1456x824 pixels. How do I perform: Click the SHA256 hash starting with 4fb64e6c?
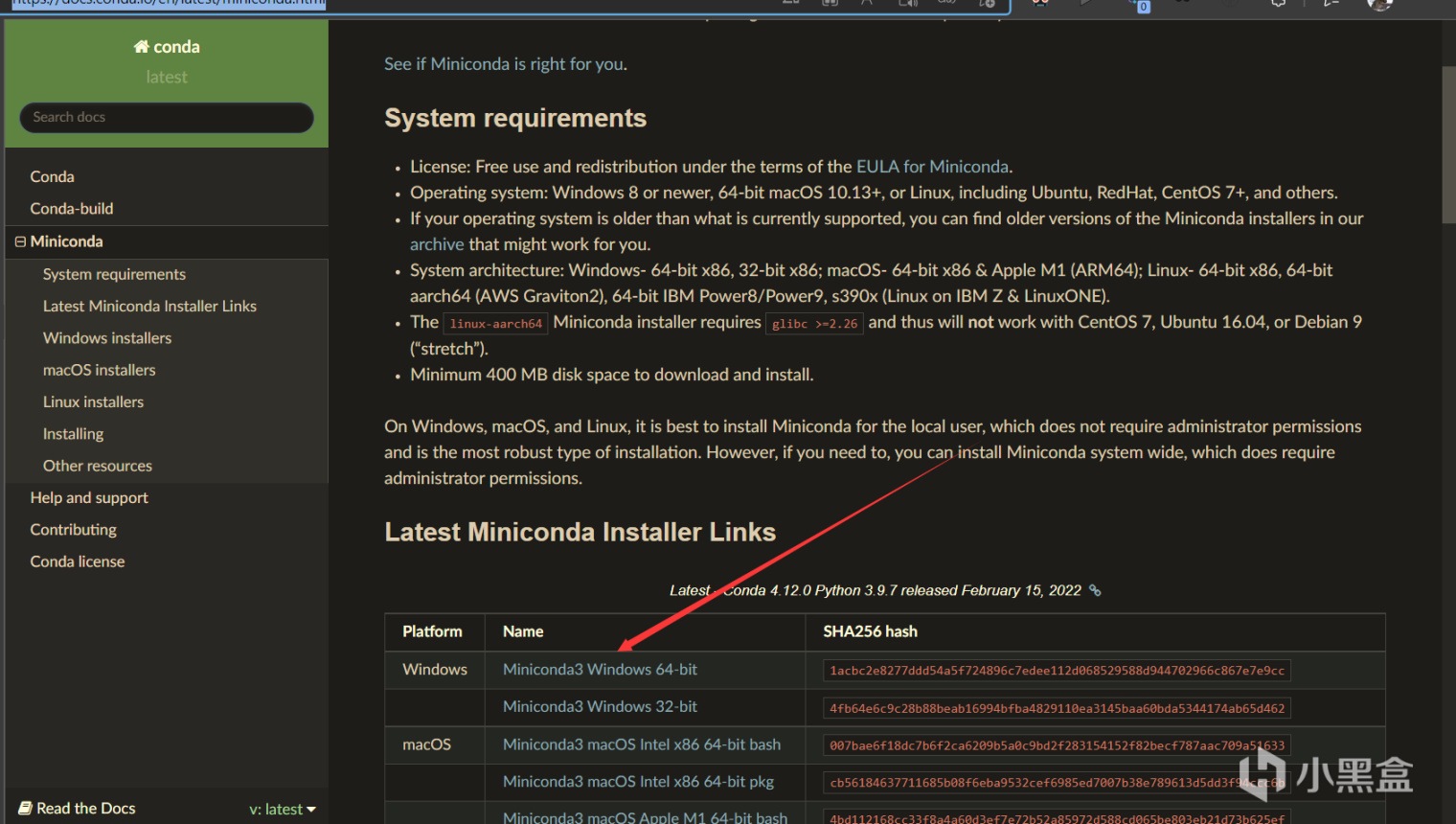[x=1057, y=708]
